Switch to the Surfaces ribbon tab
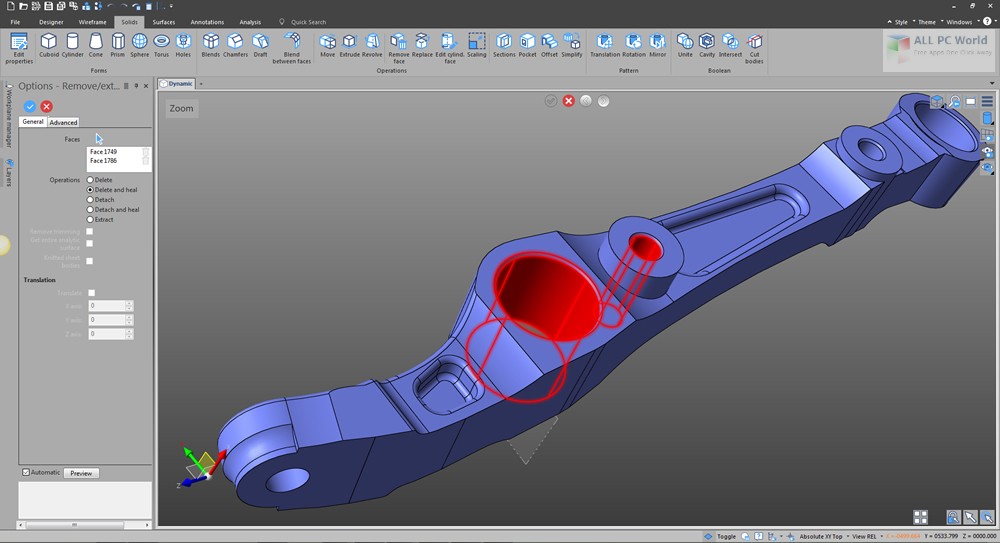 pyautogui.click(x=164, y=22)
